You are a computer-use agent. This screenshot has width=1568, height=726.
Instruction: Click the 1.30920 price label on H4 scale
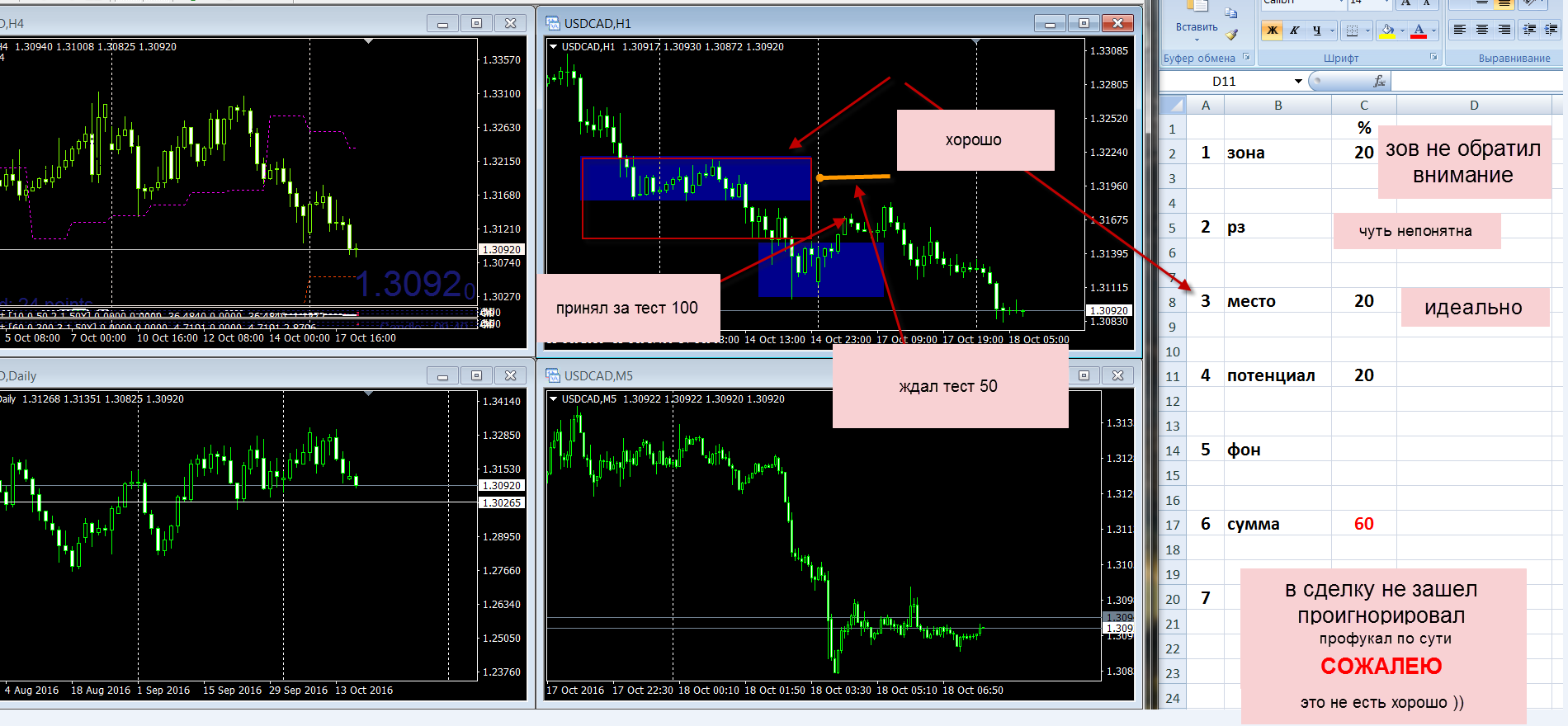pyautogui.click(x=502, y=249)
